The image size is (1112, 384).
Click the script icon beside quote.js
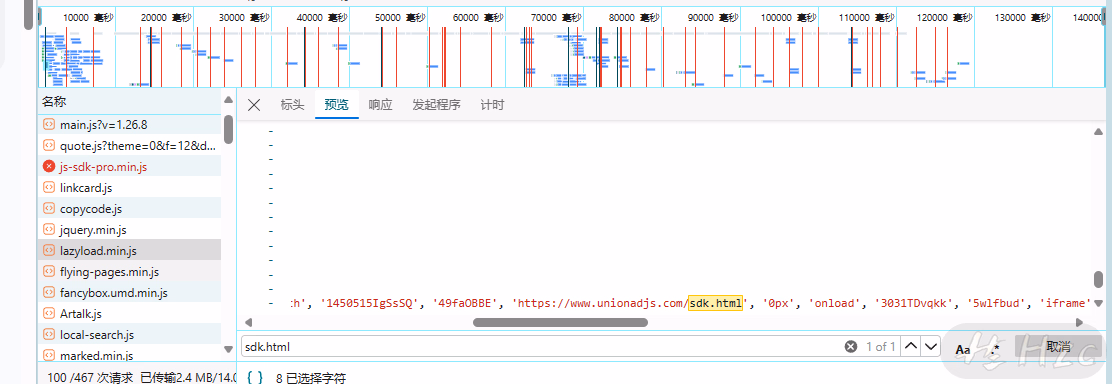point(49,146)
